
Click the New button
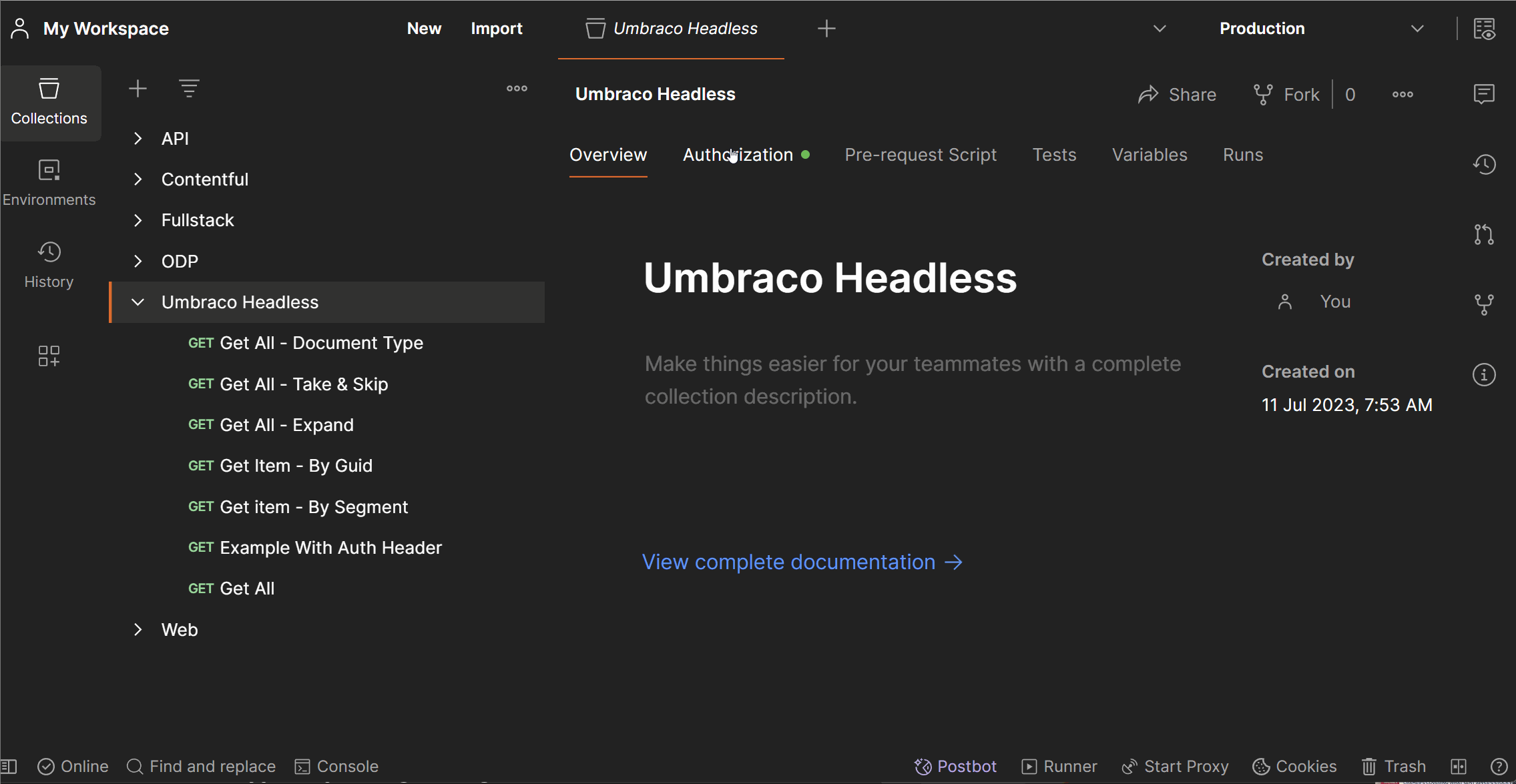pyautogui.click(x=424, y=29)
